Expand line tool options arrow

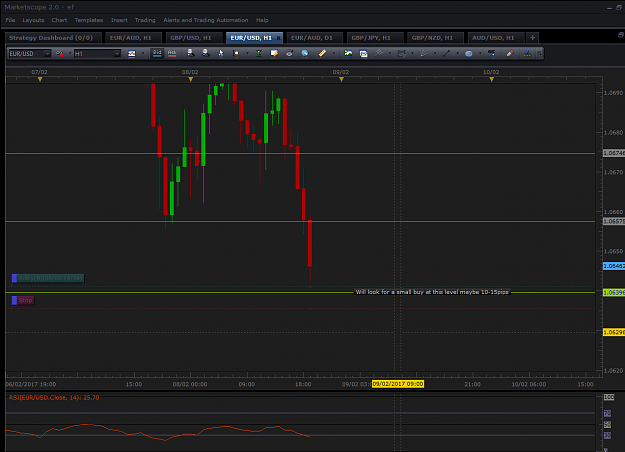[457, 53]
